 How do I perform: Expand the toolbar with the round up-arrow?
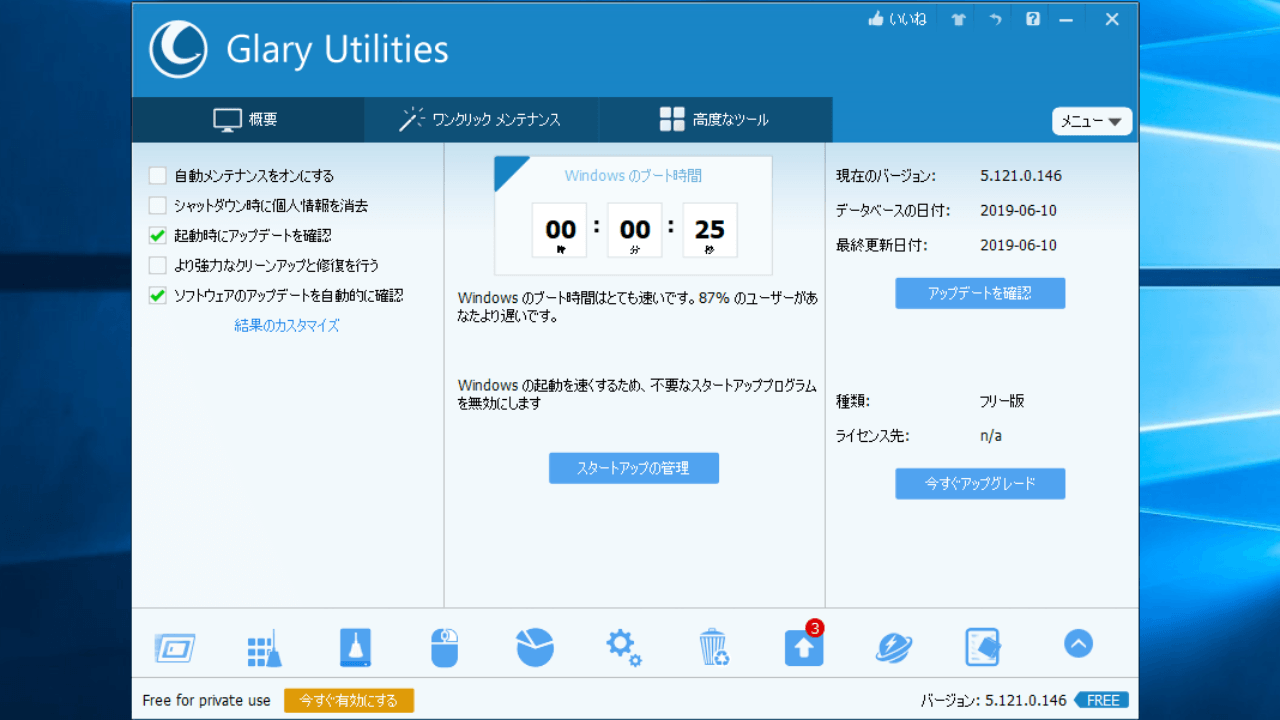click(1078, 643)
